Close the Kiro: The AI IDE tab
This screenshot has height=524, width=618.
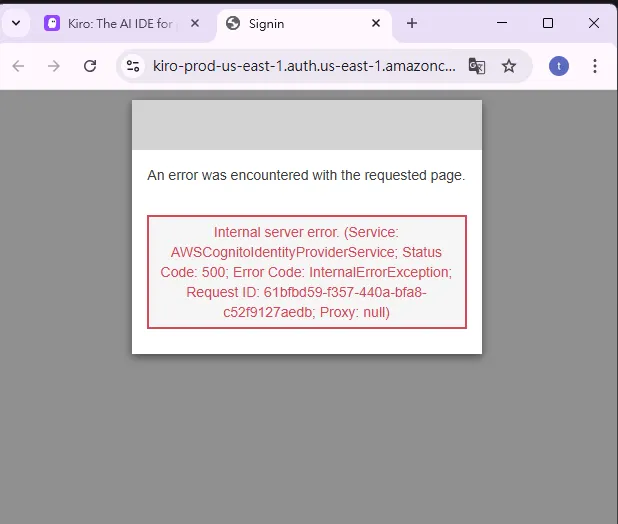click(x=195, y=23)
